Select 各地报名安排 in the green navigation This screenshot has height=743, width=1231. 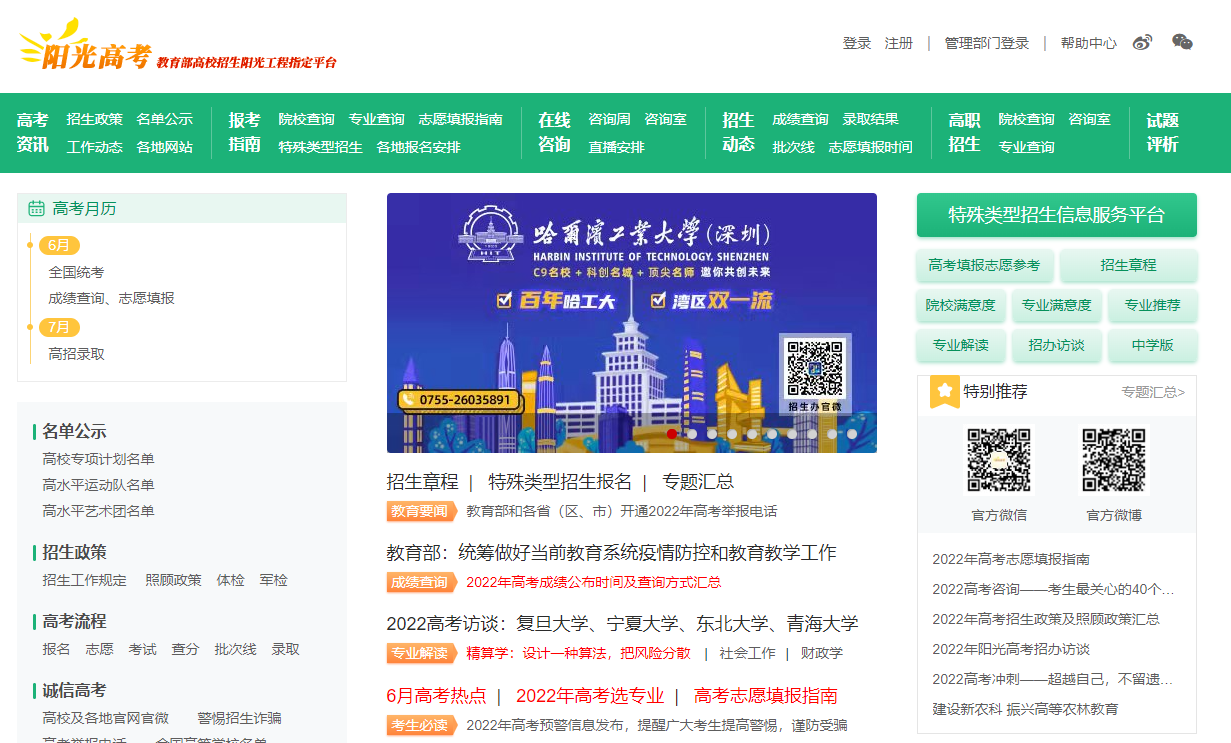pos(419,147)
